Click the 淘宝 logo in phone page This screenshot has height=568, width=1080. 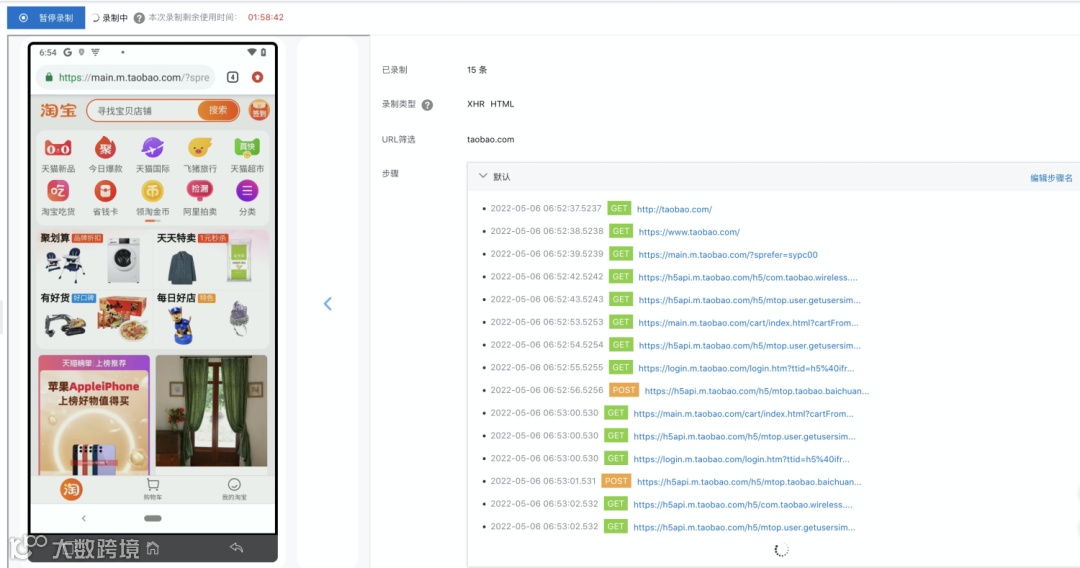(58, 110)
